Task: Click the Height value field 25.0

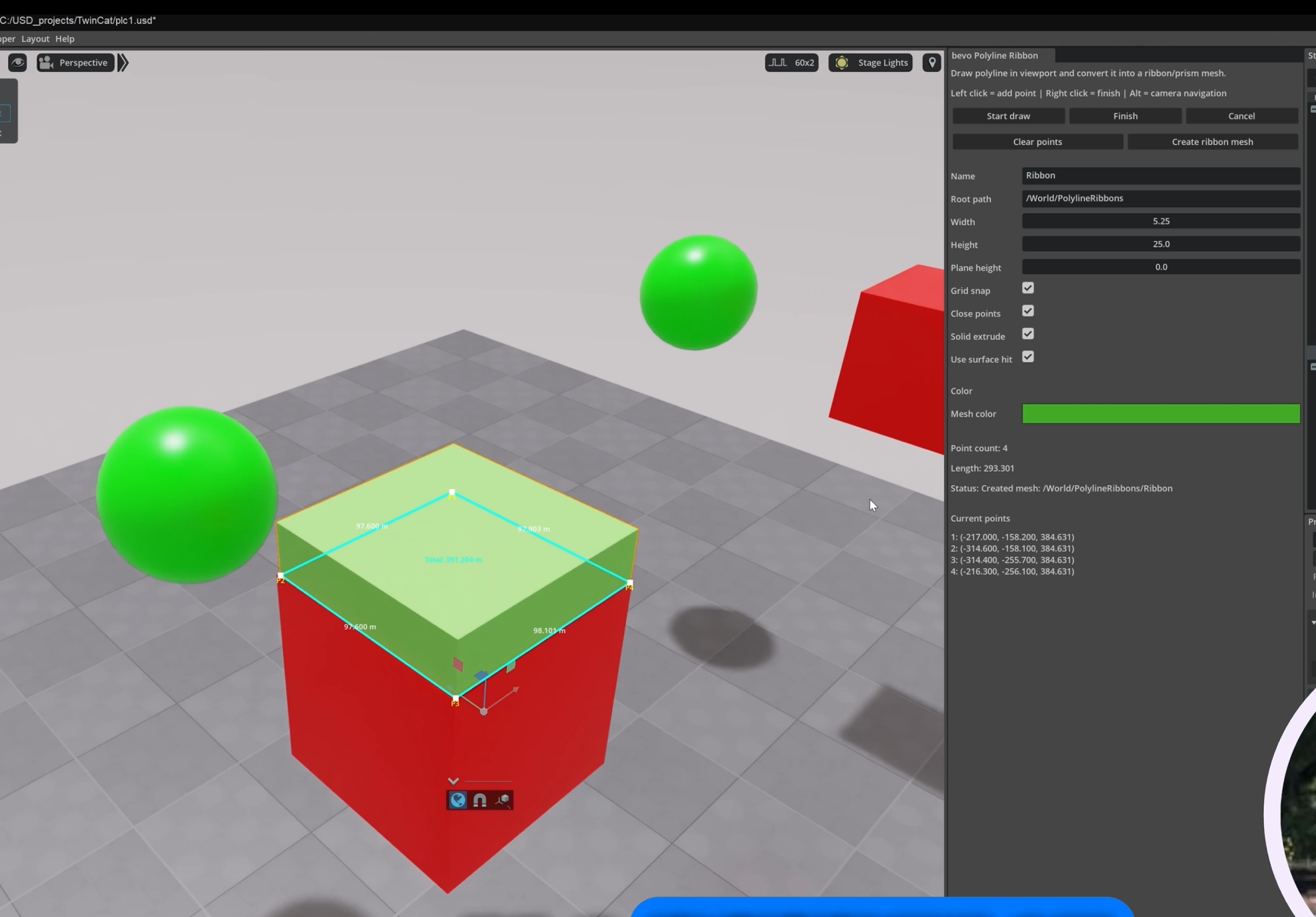Action: (1161, 244)
